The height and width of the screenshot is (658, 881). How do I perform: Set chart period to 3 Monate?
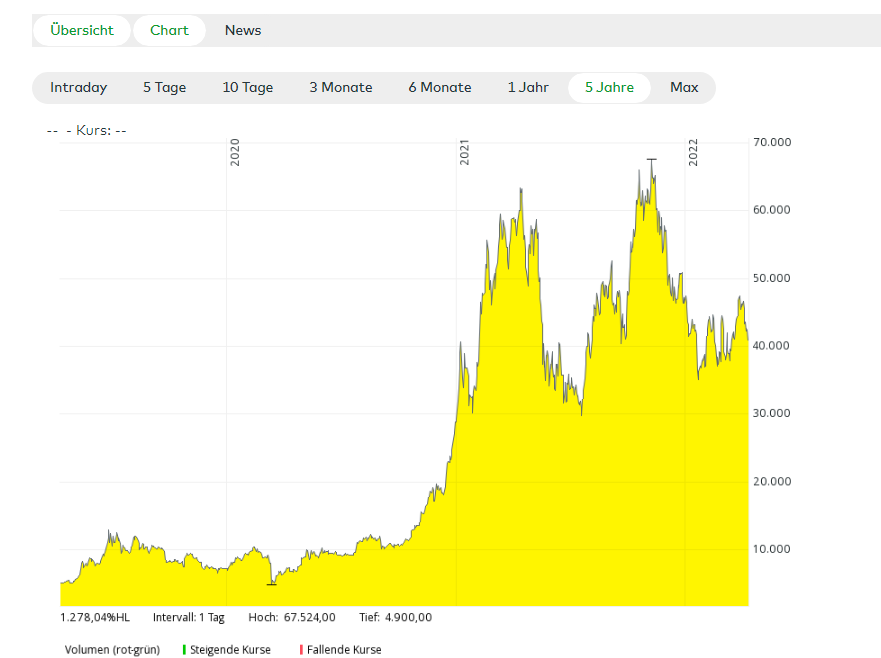point(340,88)
